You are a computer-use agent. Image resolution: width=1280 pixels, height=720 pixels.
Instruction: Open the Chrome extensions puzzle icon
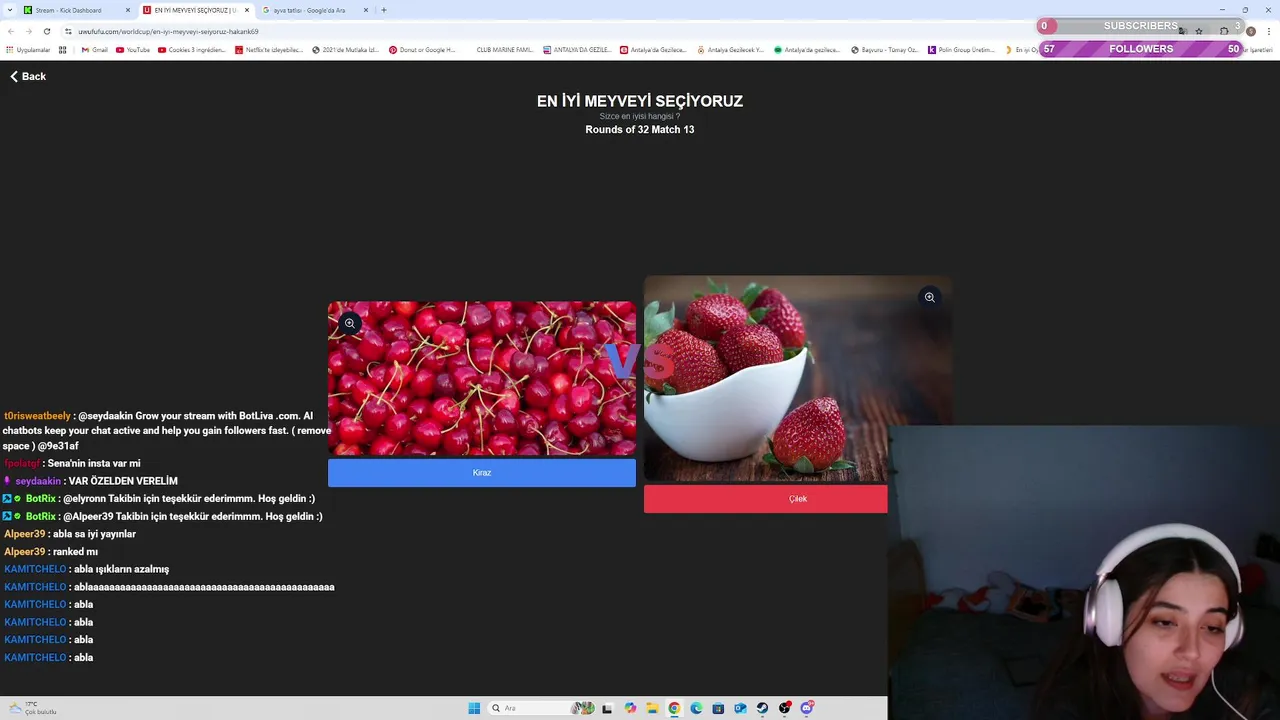1224,31
